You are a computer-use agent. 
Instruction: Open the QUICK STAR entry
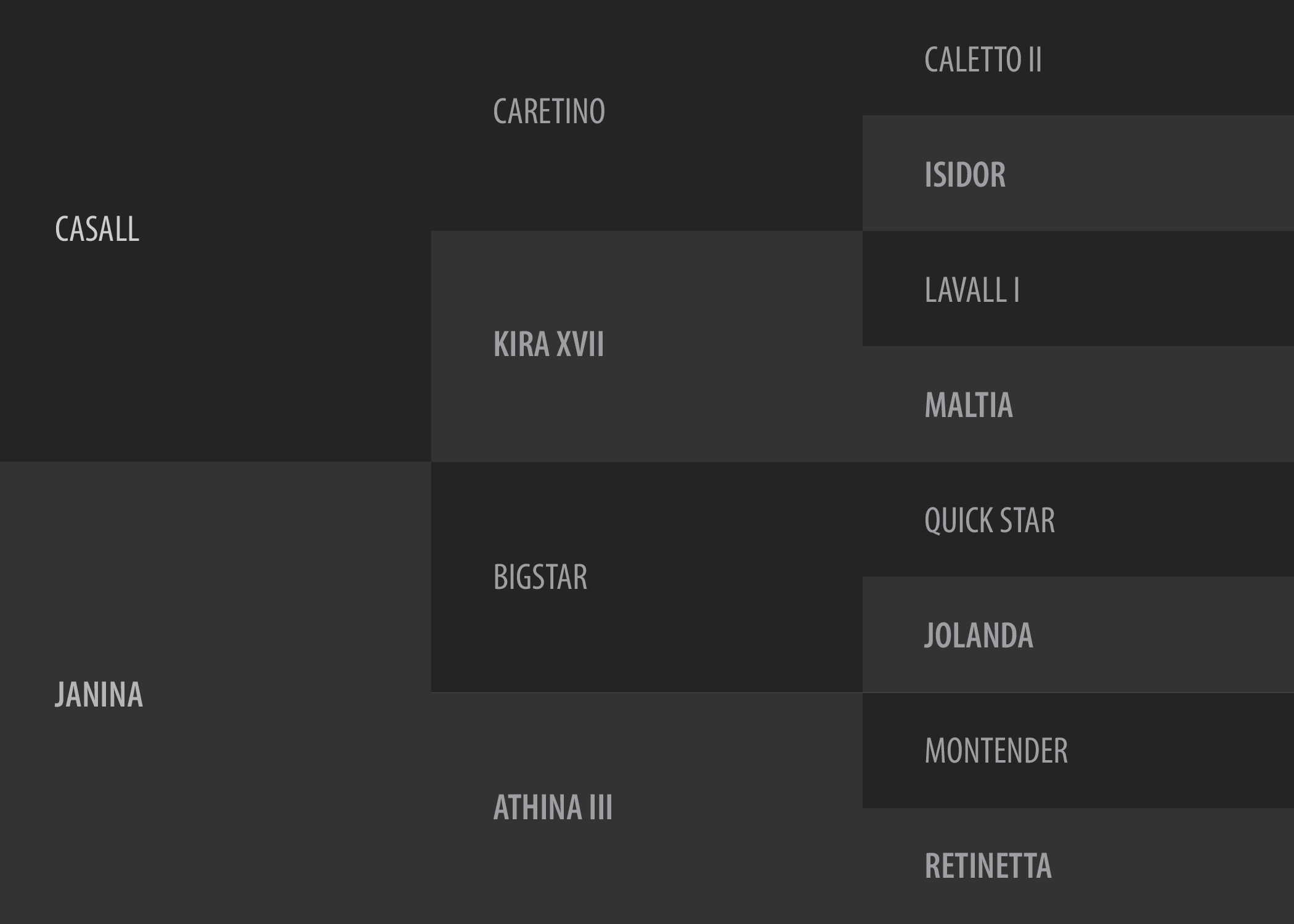(x=990, y=521)
